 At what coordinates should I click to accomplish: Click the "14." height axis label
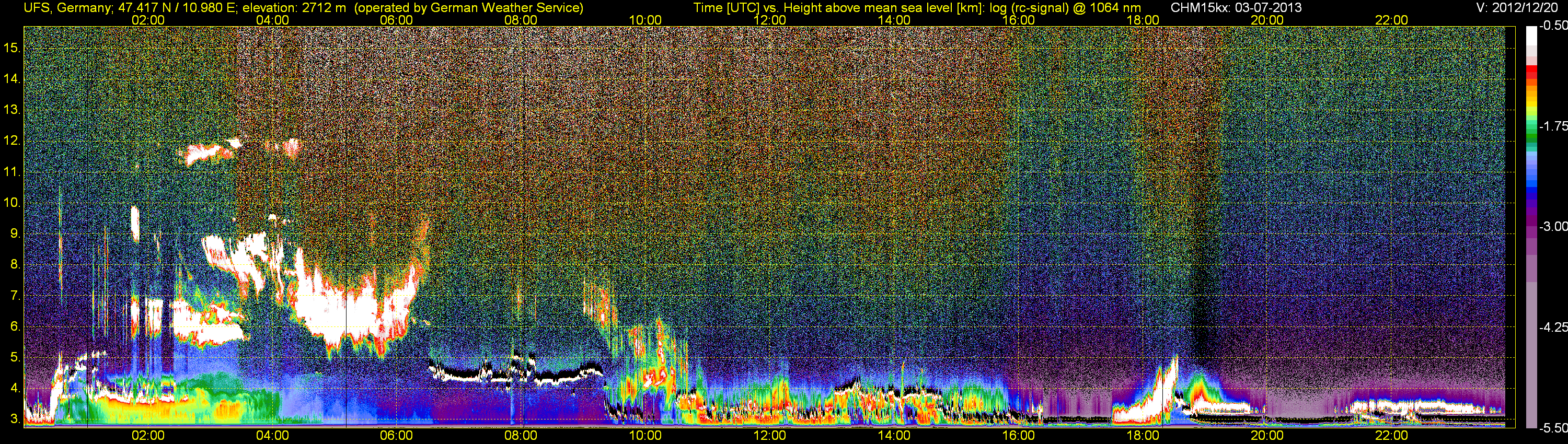click(x=12, y=79)
